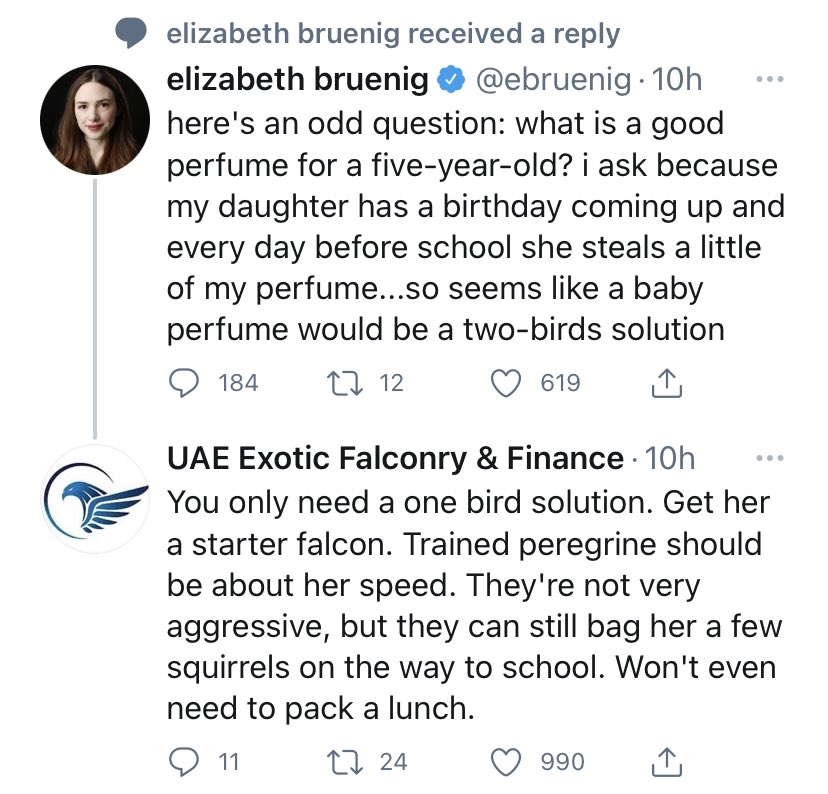Click the blue verified badge
The height and width of the screenshot is (794, 828).
450,80
